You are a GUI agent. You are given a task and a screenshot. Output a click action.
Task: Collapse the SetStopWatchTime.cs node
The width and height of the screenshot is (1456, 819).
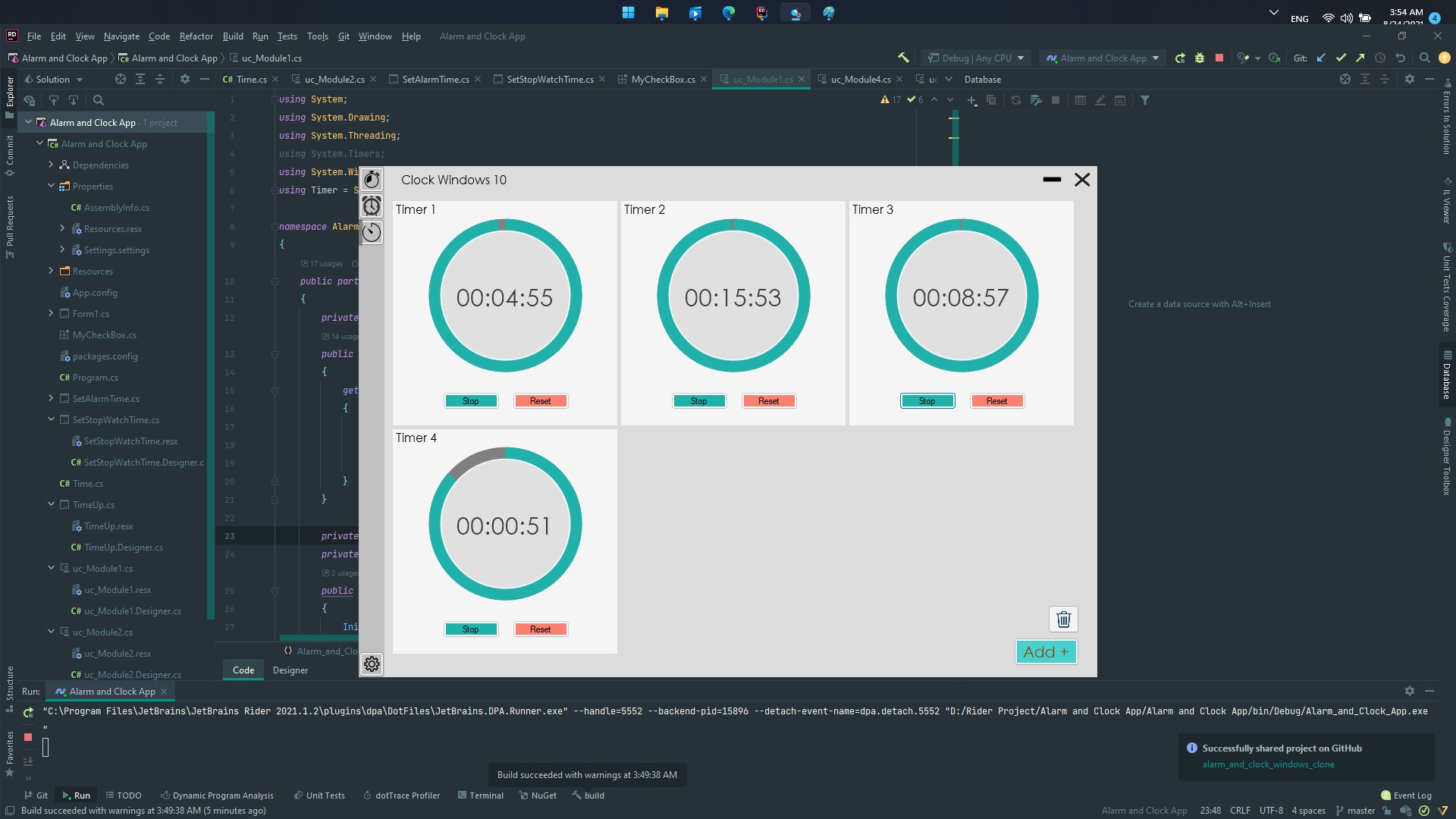(x=51, y=419)
